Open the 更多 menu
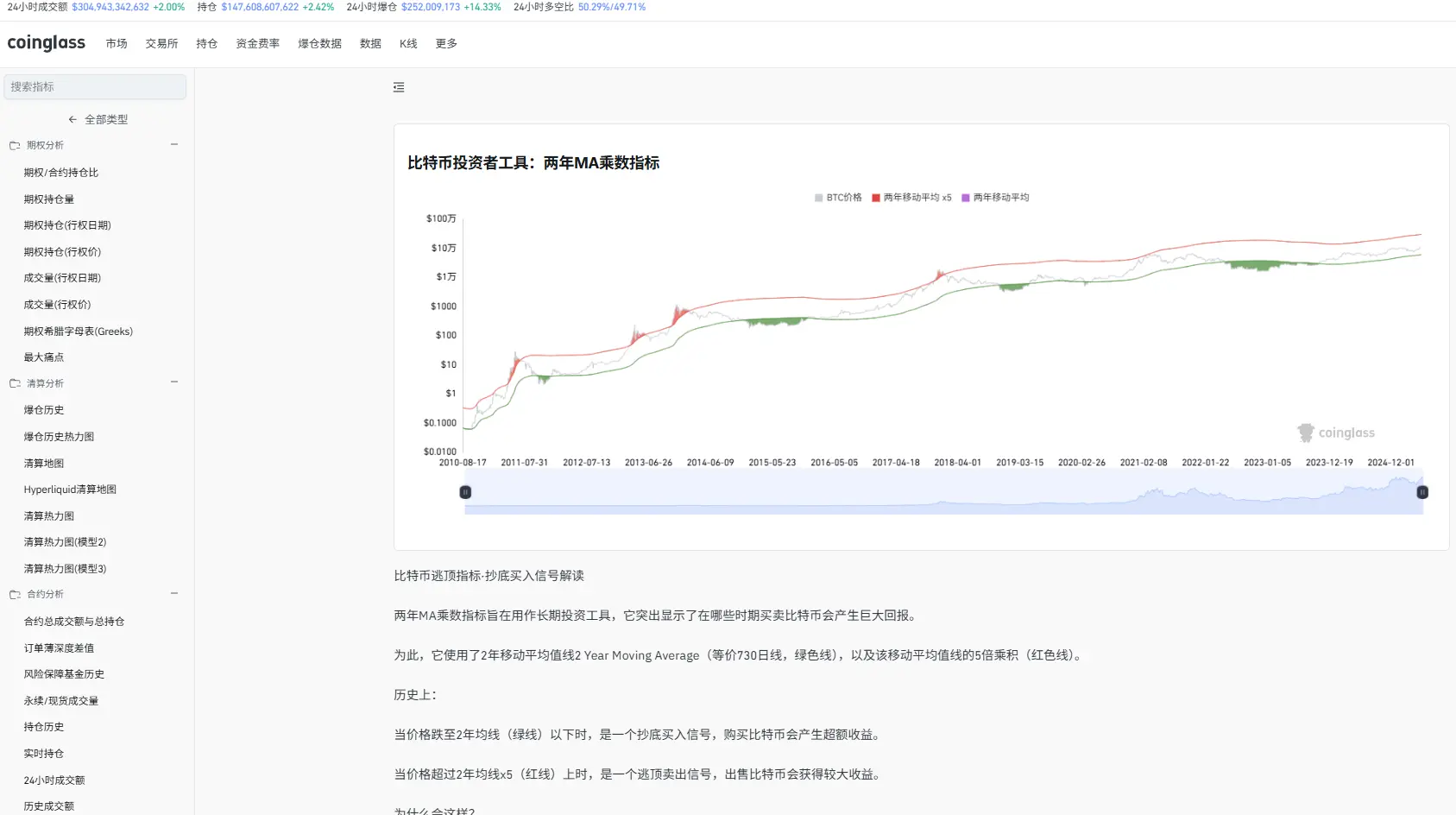1456x815 pixels. click(x=446, y=44)
